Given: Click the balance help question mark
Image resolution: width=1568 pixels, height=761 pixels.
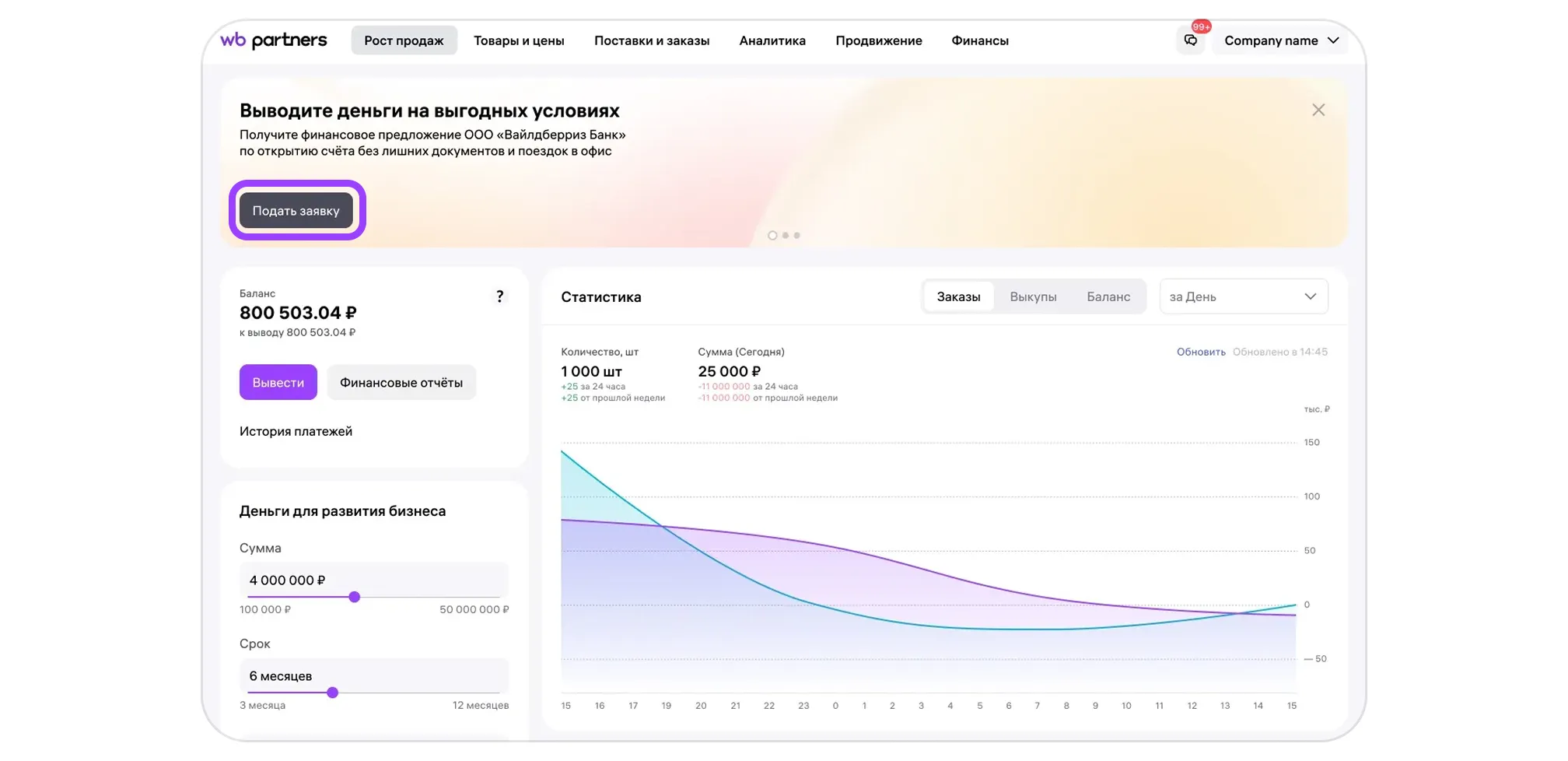Looking at the screenshot, I should (499, 296).
